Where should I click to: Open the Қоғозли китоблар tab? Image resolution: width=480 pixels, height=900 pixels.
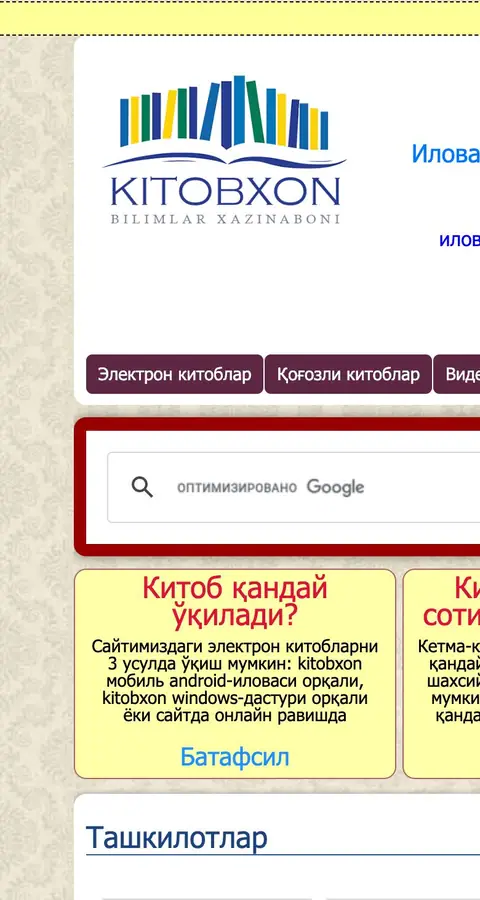click(348, 374)
